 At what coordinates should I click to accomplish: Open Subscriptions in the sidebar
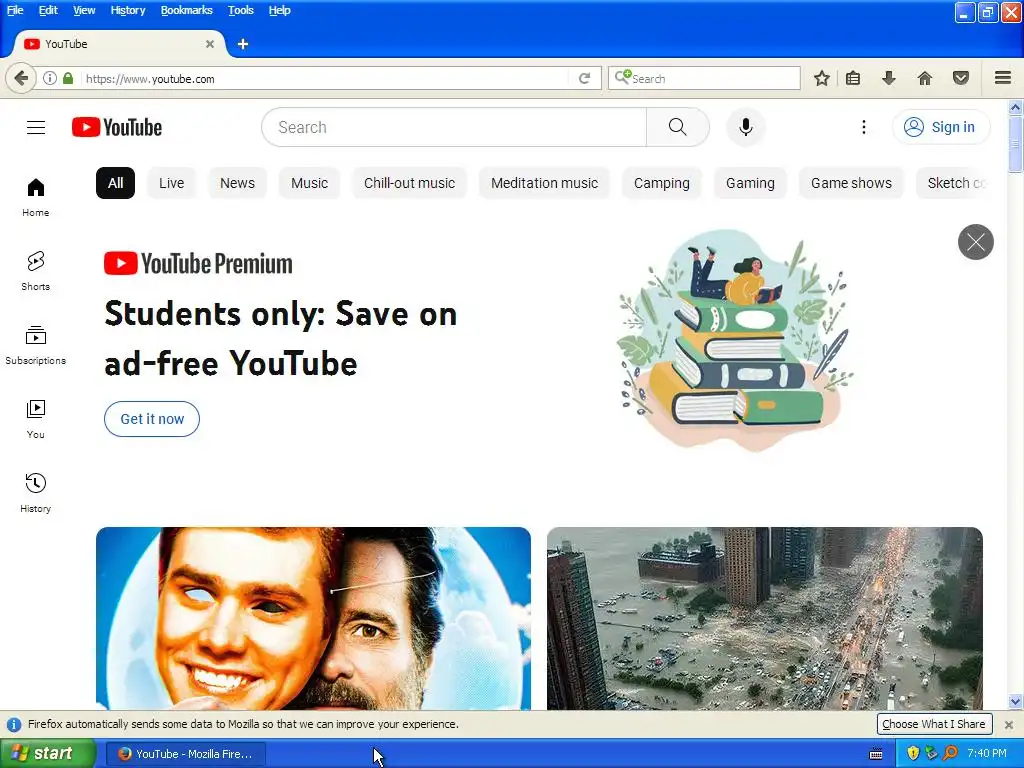(36, 345)
